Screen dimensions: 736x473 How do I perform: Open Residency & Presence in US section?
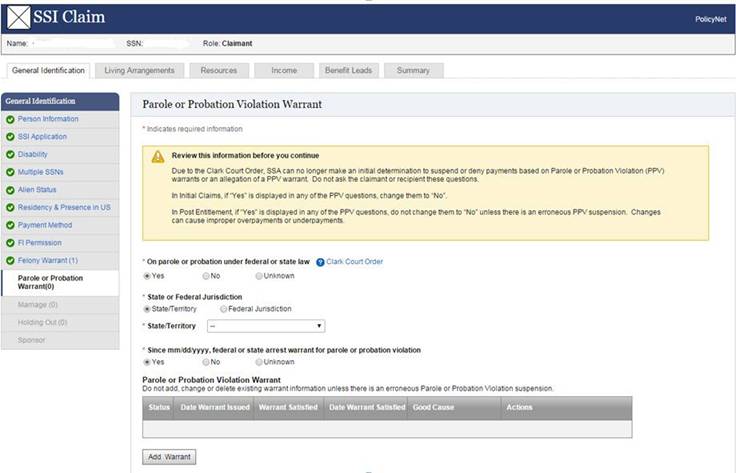[x=63, y=207]
